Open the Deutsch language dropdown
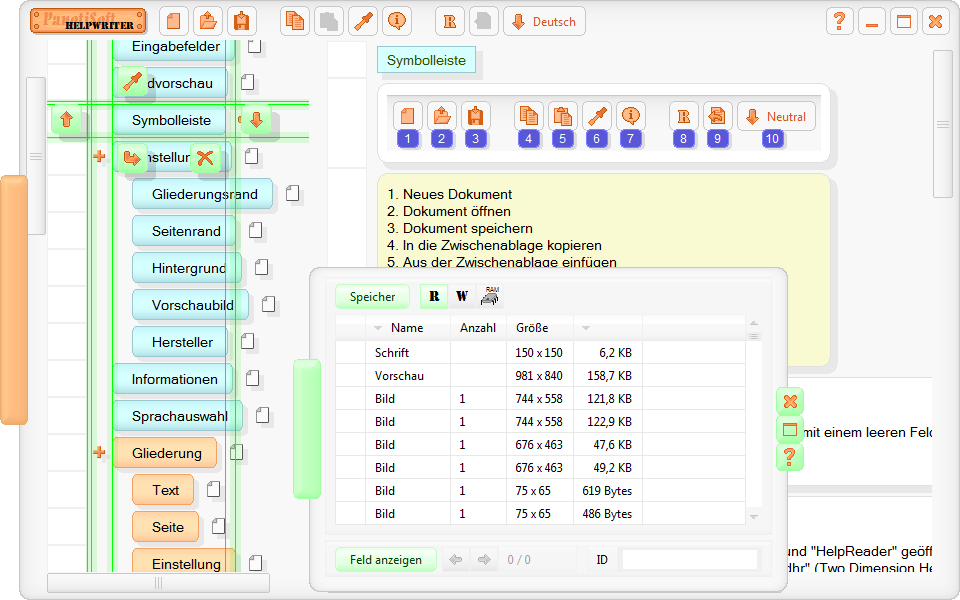960x600 pixels. [544, 21]
